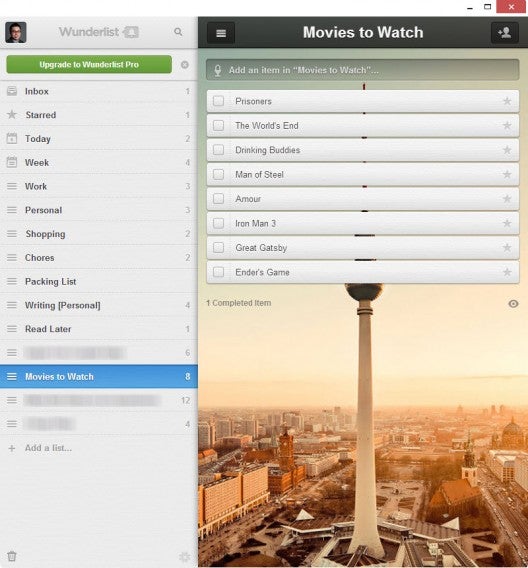Viewport: 528px width, 568px height.
Task: Star The World's End item
Action: click(507, 126)
